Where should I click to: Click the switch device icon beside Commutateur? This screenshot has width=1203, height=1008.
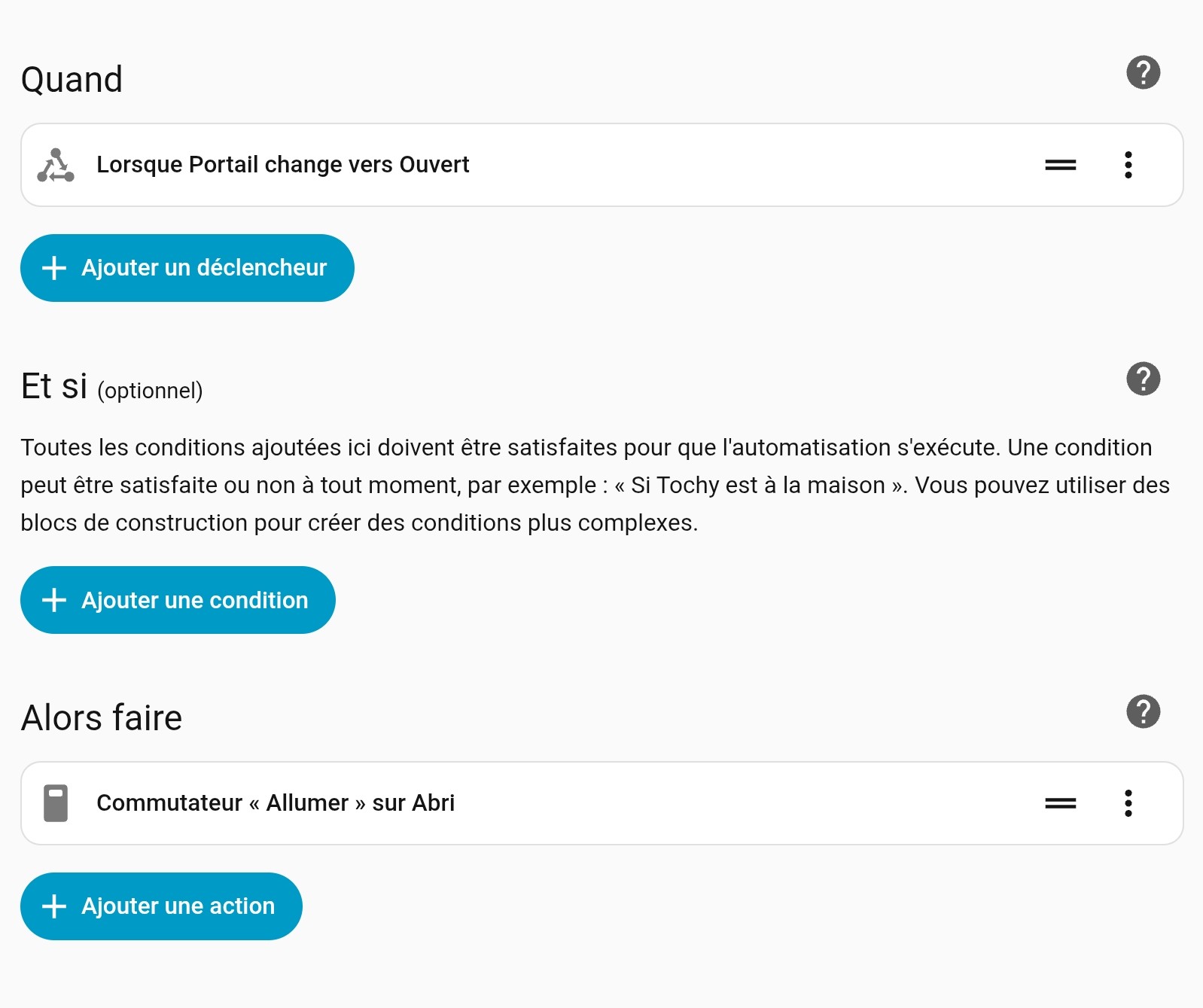56,803
